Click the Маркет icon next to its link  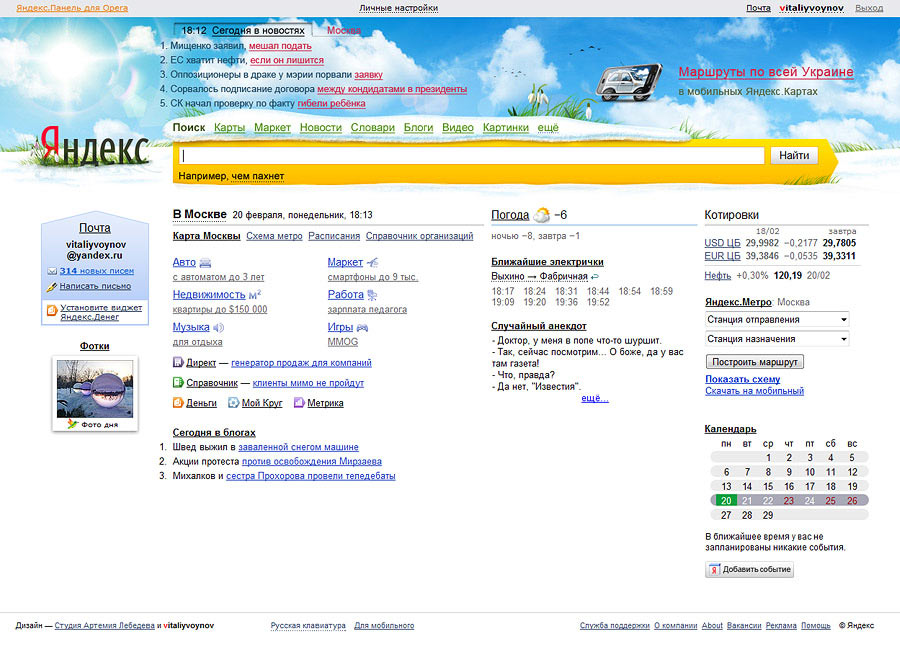pos(371,262)
